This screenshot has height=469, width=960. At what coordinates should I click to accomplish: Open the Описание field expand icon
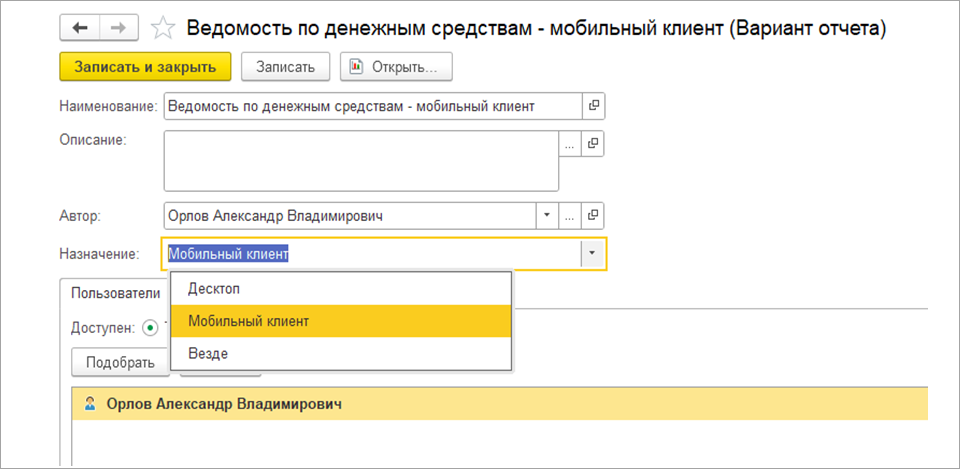coord(594,144)
